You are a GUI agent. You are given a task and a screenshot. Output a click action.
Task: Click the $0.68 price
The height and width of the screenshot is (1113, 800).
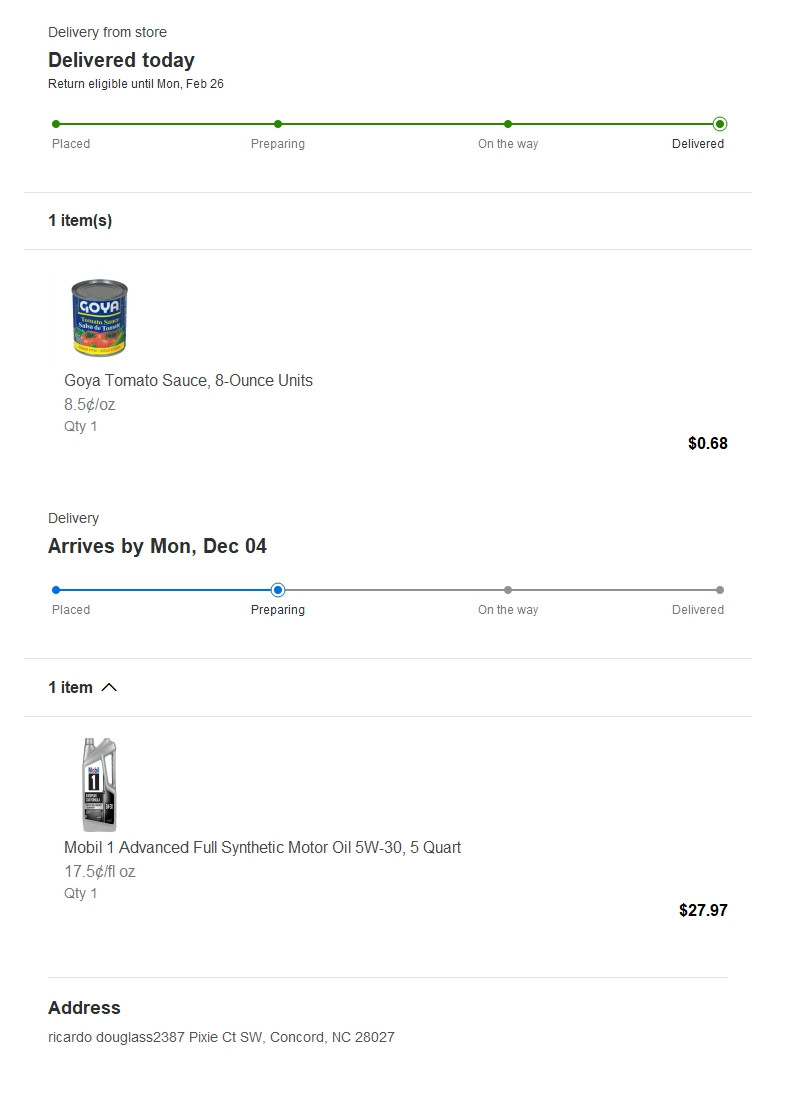click(707, 443)
